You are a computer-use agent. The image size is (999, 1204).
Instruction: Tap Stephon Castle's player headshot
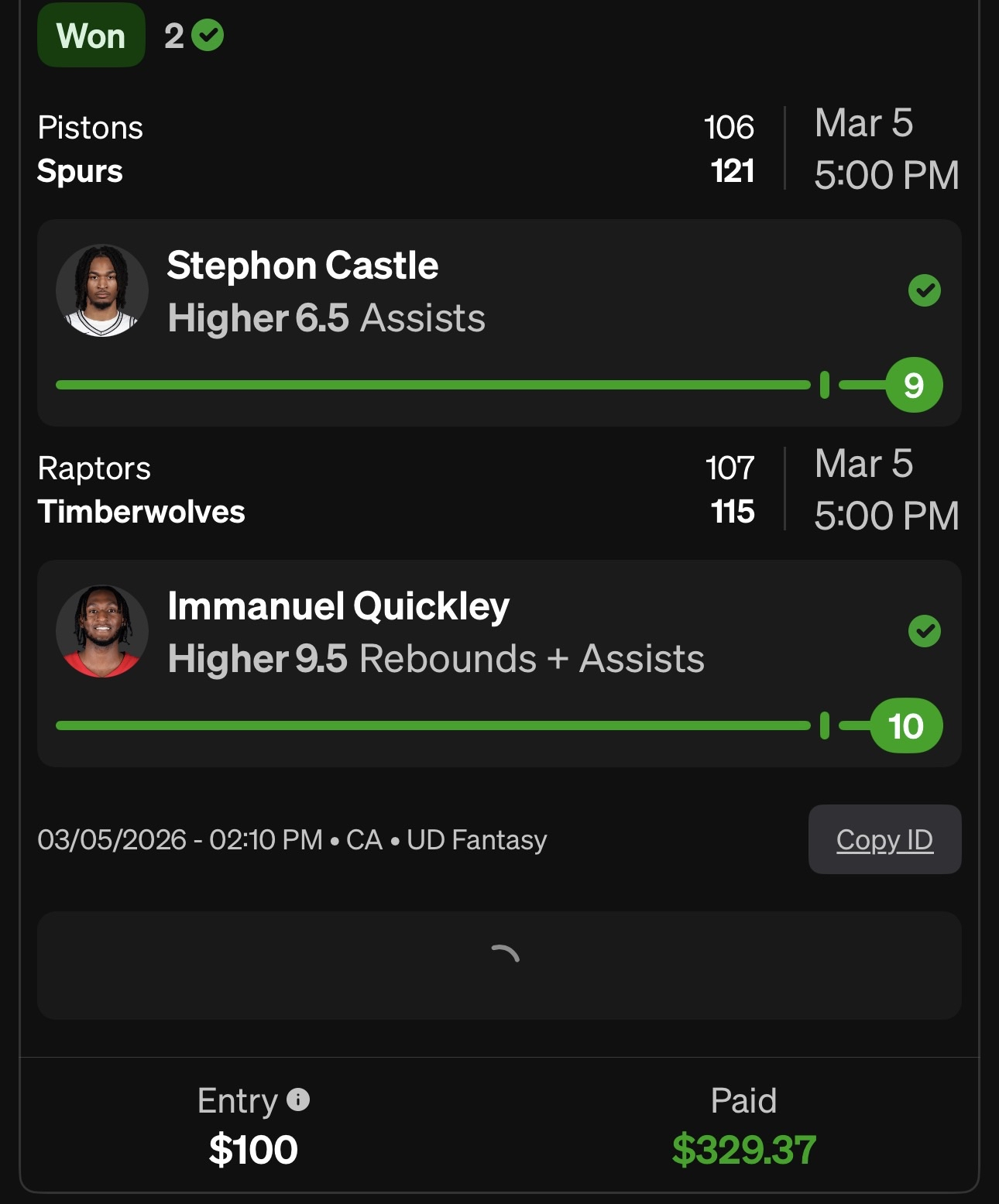coord(102,291)
